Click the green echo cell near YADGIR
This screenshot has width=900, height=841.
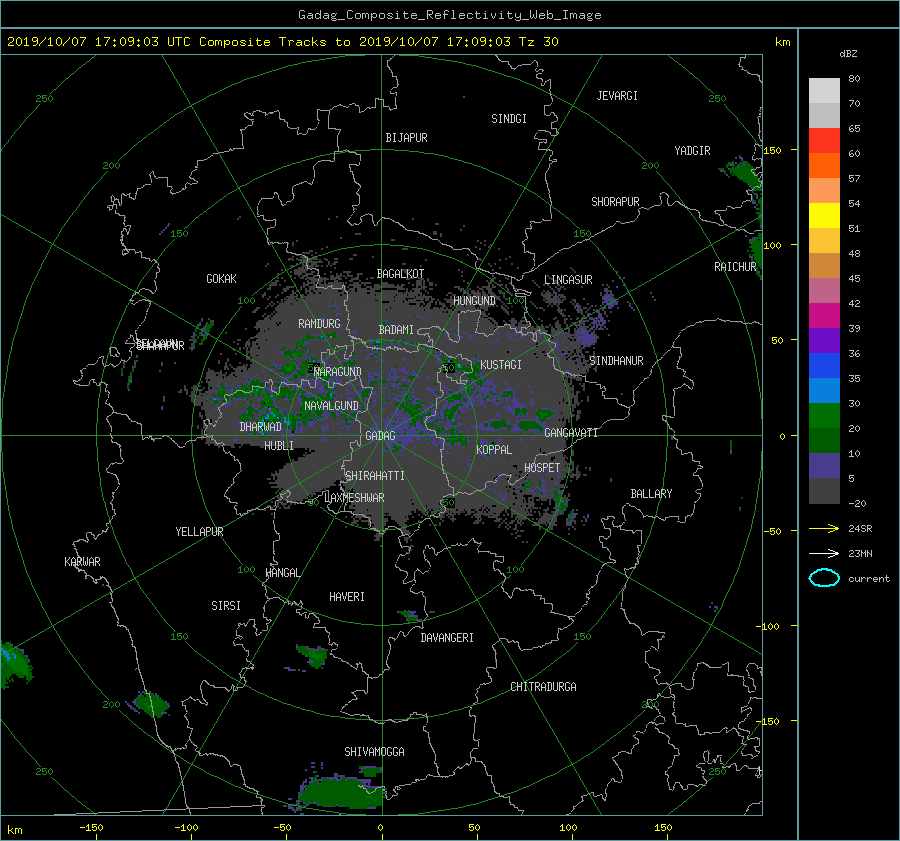pos(742,172)
